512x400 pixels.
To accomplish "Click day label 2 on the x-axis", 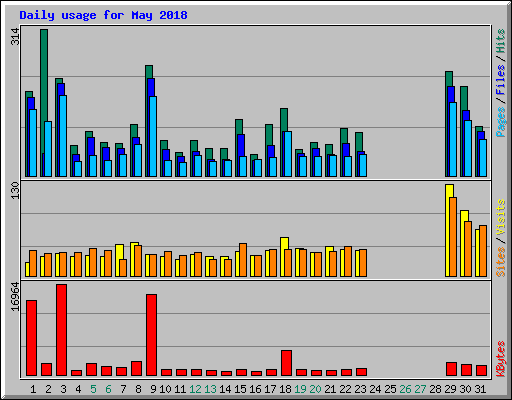I will click(48, 389).
